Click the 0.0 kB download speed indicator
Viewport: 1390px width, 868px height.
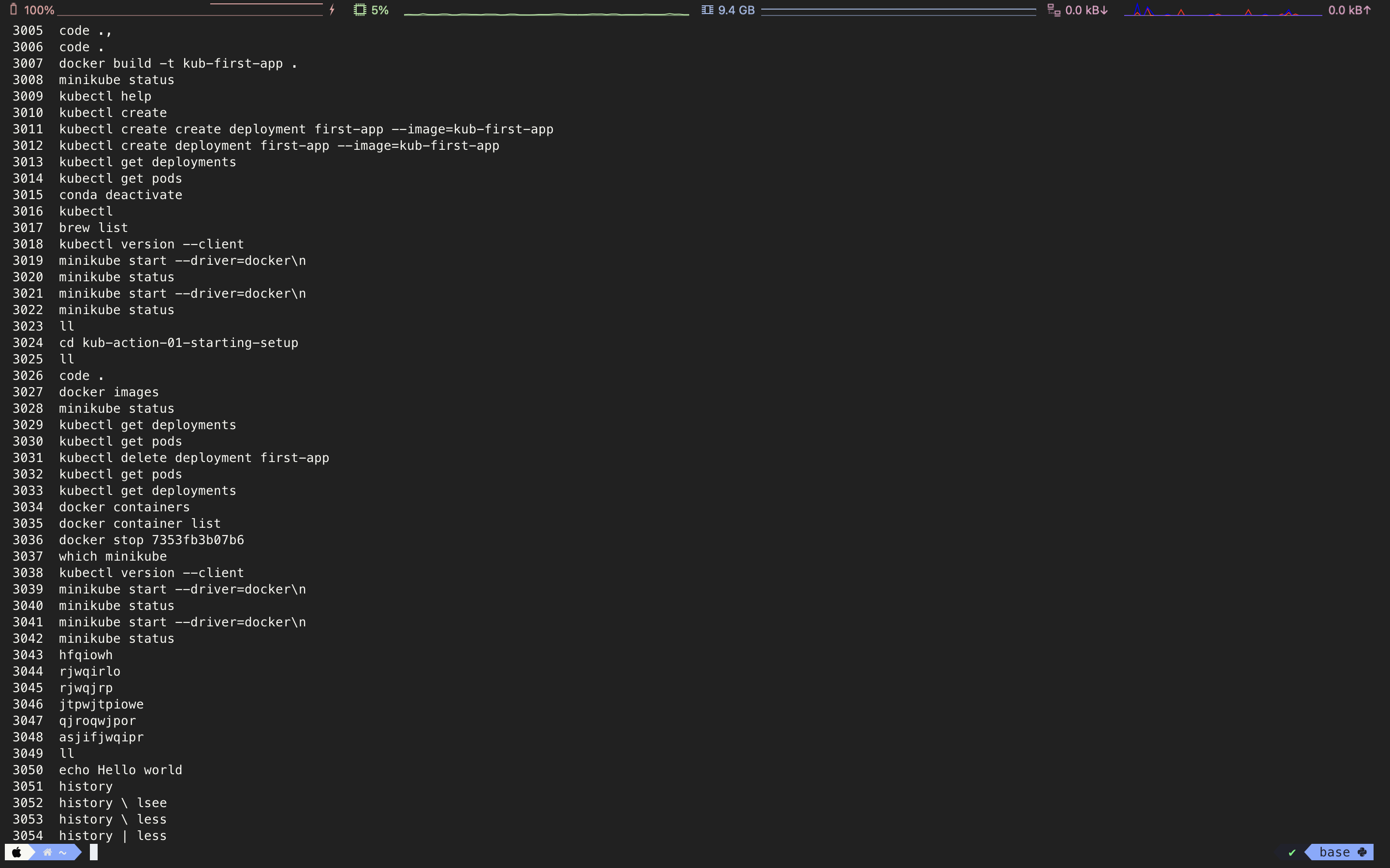[1086, 10]
